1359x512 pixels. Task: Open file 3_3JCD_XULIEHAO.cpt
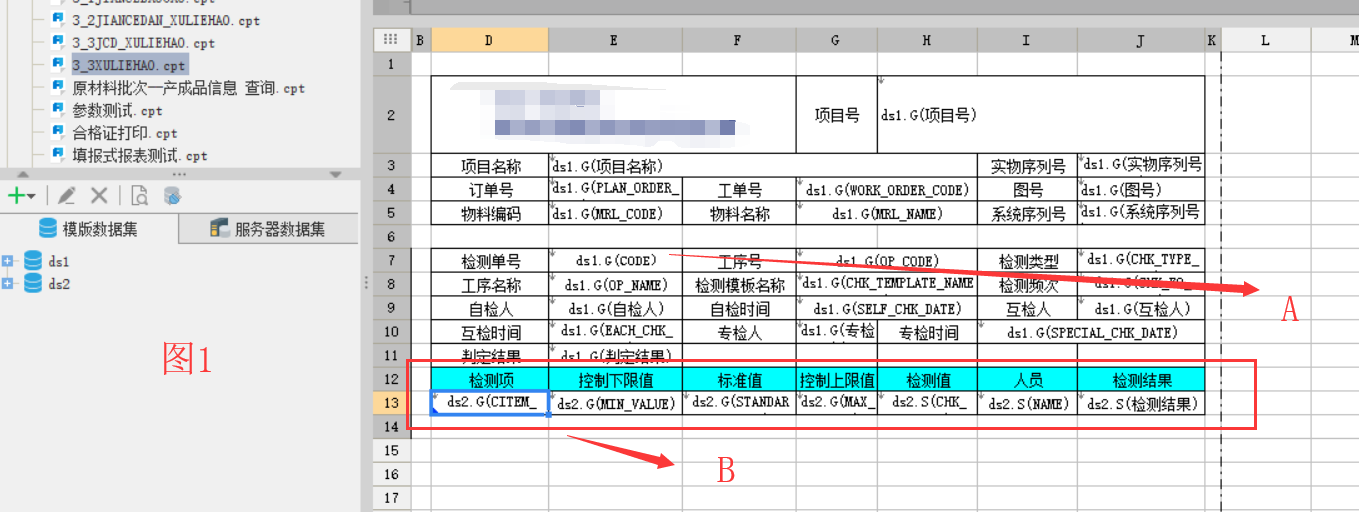point(143,43)
